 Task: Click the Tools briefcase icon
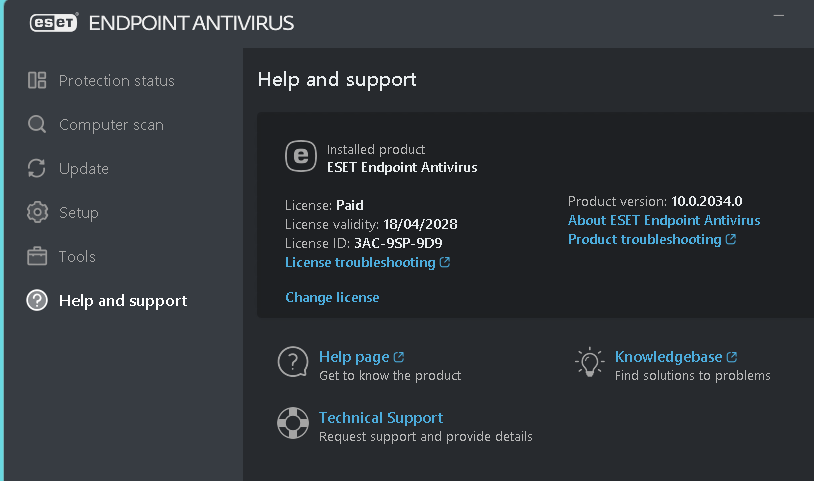click(37, 256)
